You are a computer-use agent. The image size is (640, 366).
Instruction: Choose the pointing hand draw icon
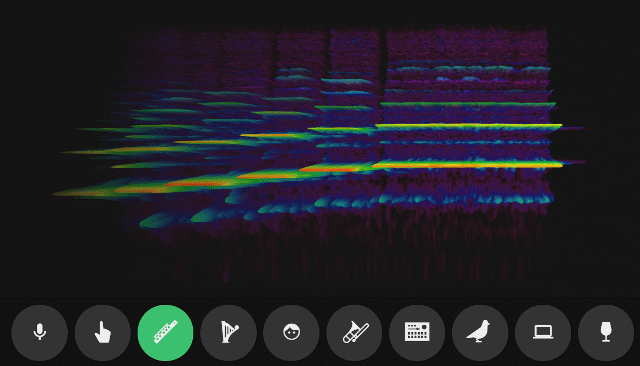[102, 333]
